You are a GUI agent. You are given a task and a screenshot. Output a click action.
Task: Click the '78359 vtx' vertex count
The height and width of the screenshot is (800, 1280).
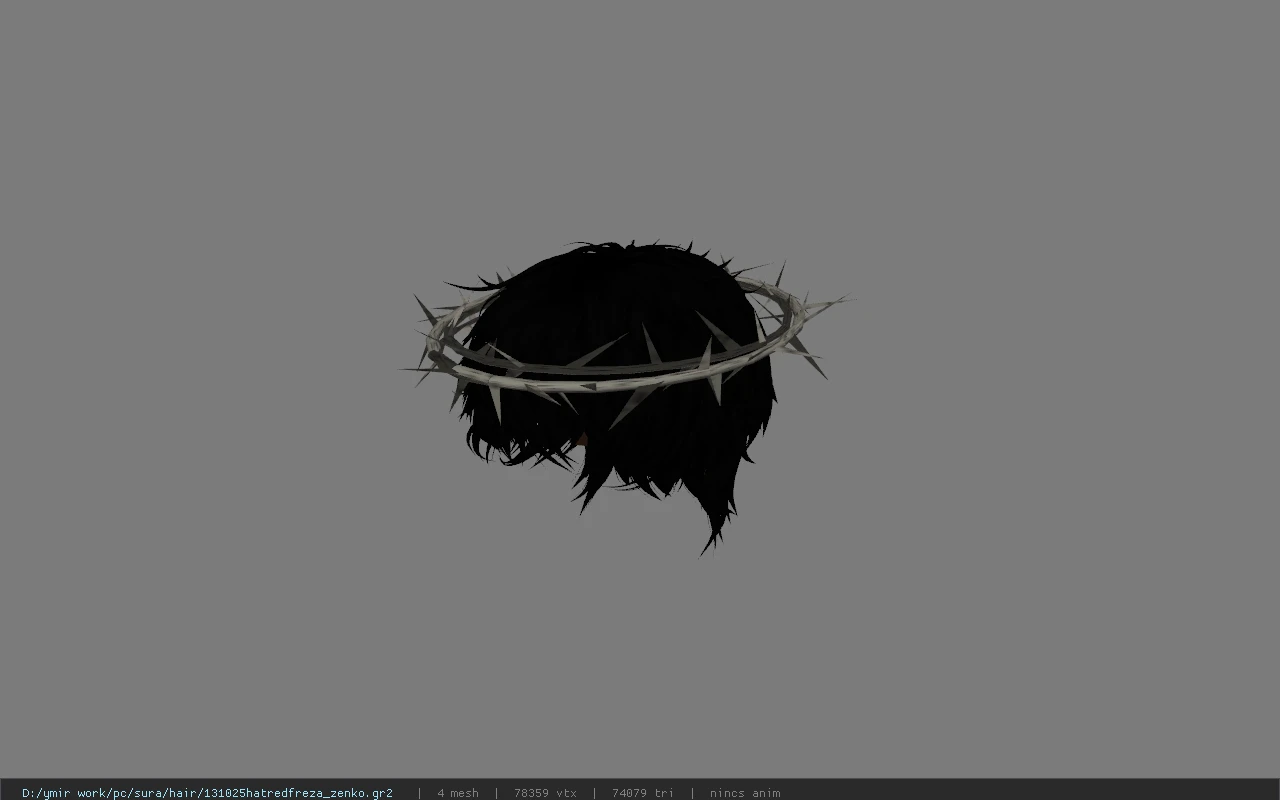pos(545,793)
